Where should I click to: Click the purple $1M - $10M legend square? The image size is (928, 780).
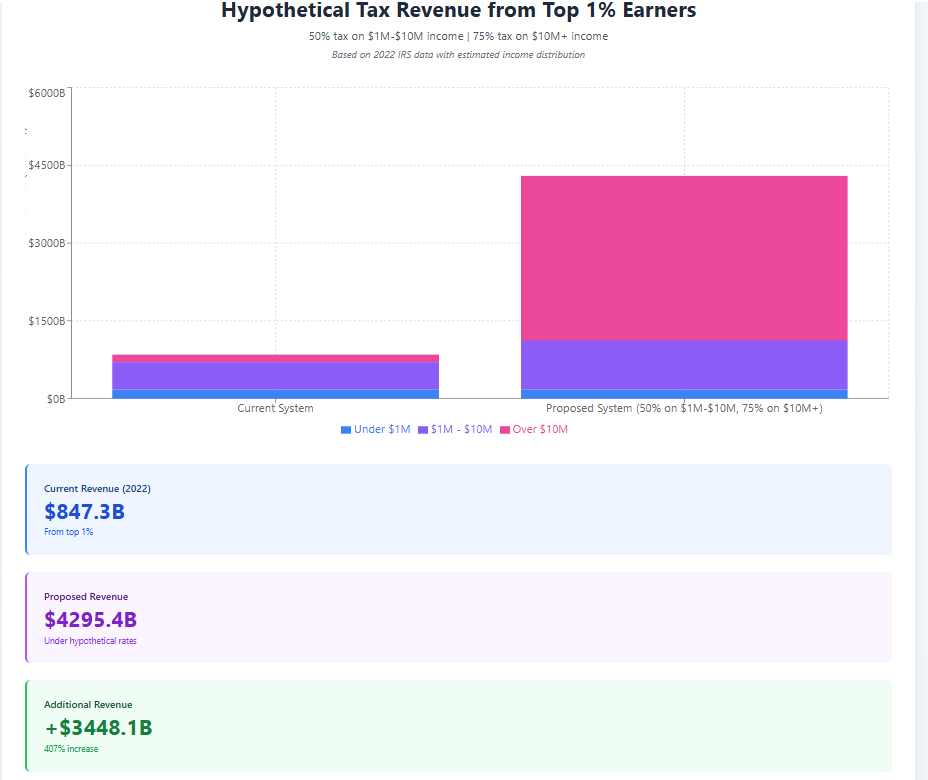coord(423,430)
